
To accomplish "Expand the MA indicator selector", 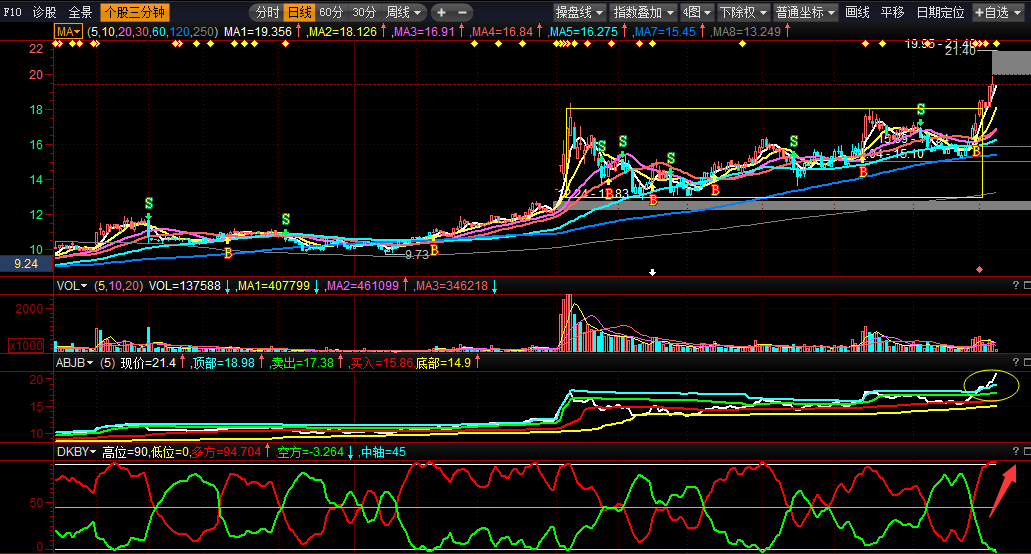I will coord(68,32).
